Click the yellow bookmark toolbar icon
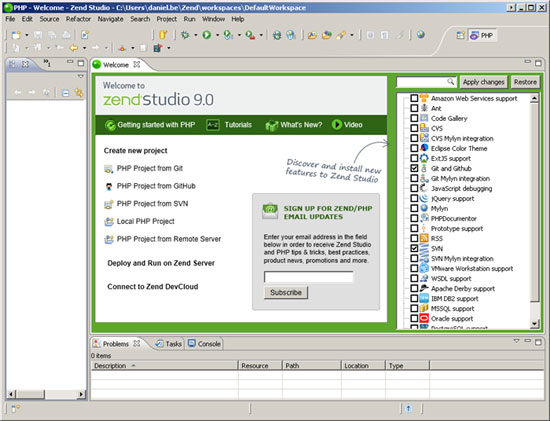The height and width of the screenshot is (421, 550). (163, 35)
